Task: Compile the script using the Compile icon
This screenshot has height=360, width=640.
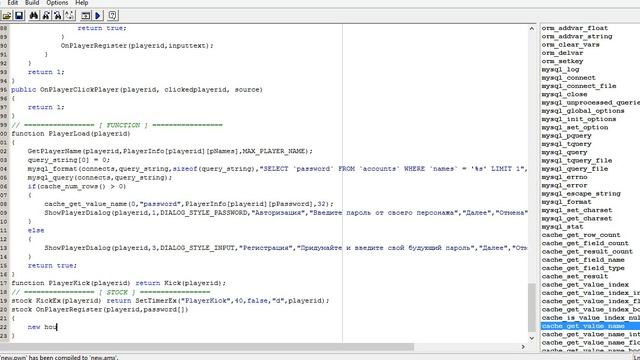Action: [85, 16]
